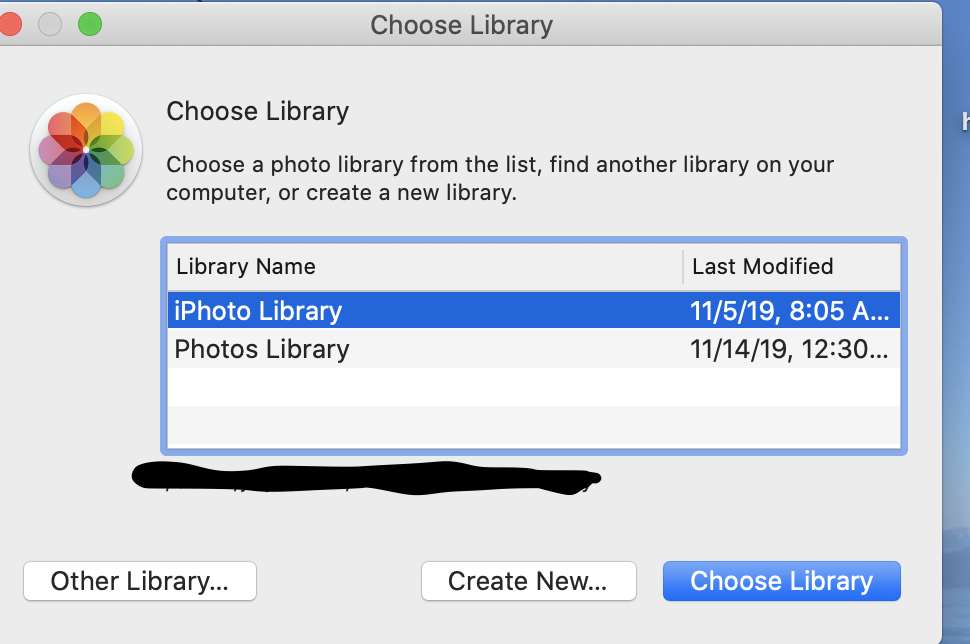Sort by the Library Name column header
This screenshot has width=970, height=644.
[246, 267]
